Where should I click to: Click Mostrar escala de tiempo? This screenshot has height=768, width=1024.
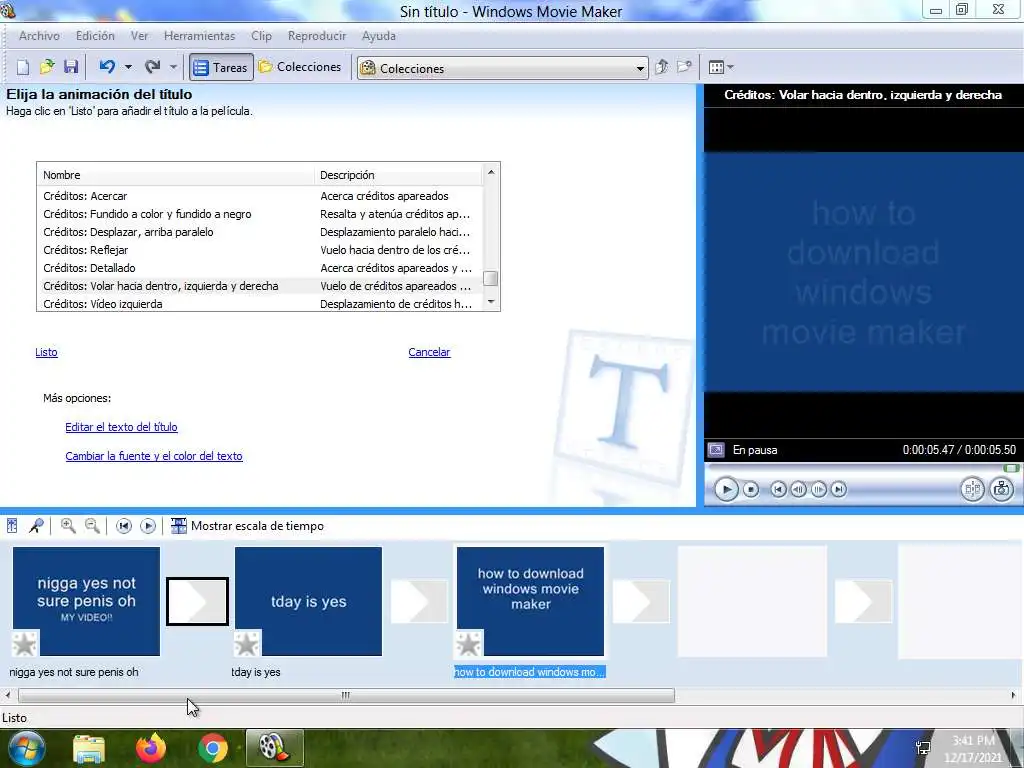coord(248,526)
